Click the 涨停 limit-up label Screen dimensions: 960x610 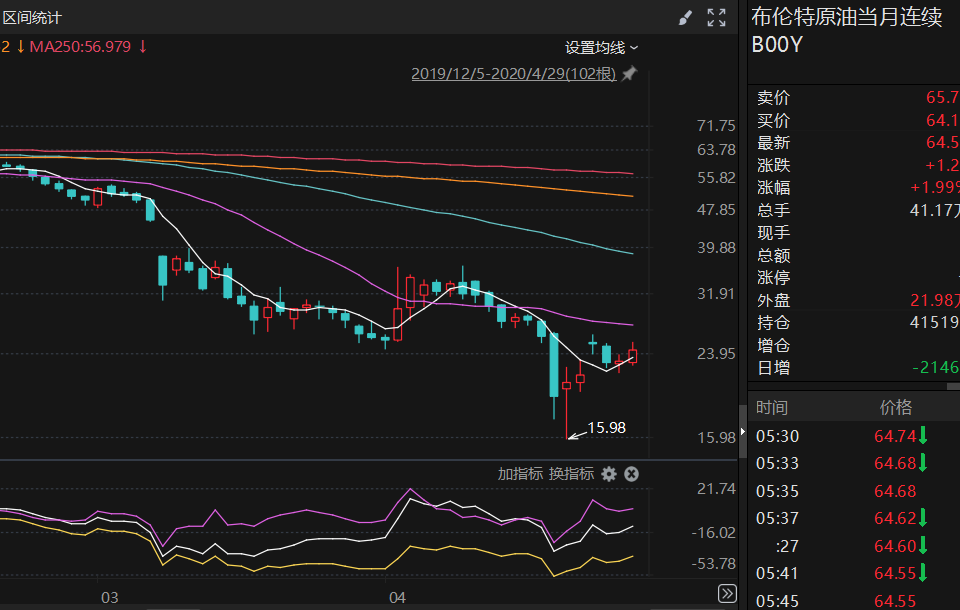click(x=774, y=277)
